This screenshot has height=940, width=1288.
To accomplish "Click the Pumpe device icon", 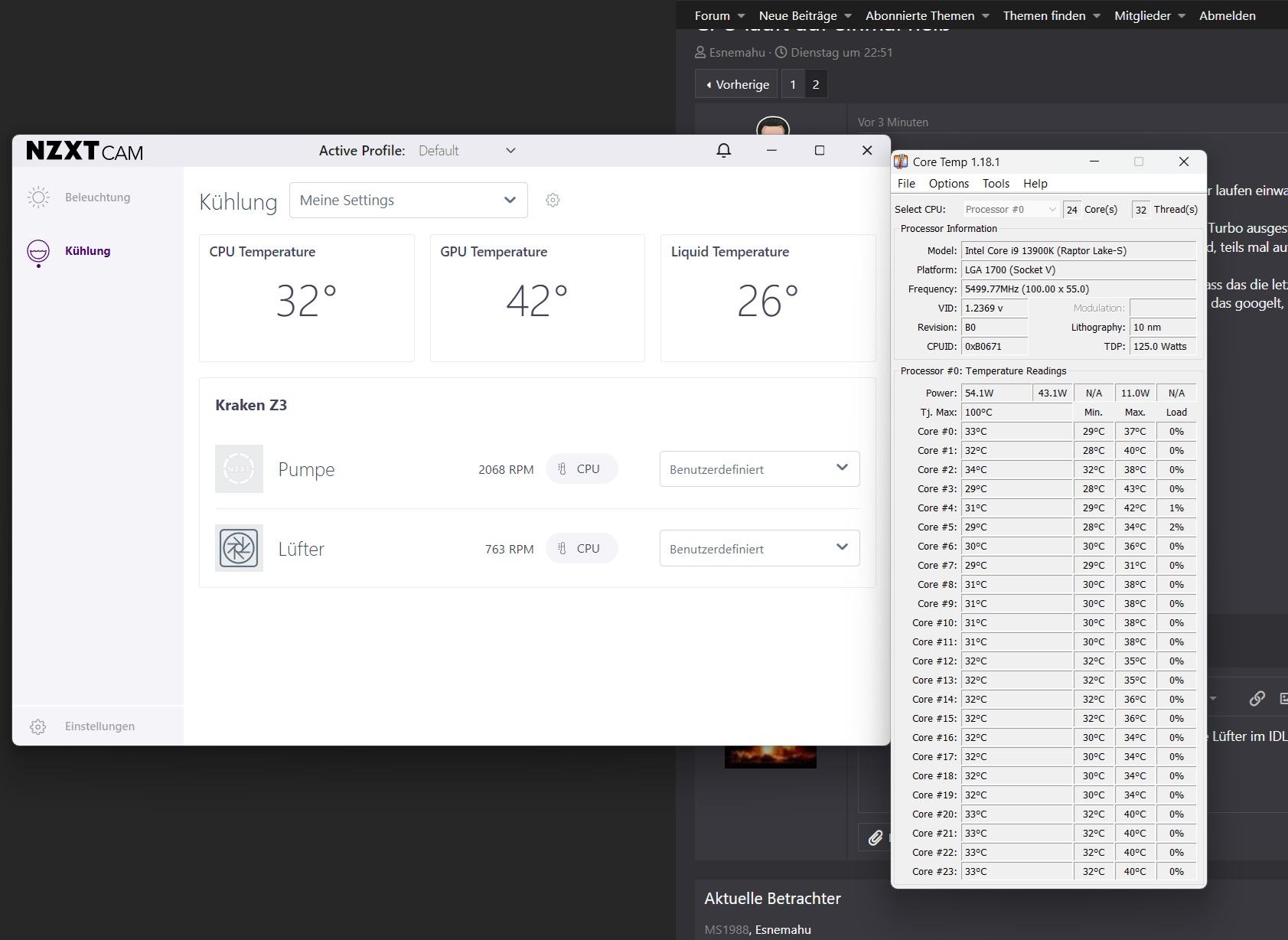I will pos(239,468).
